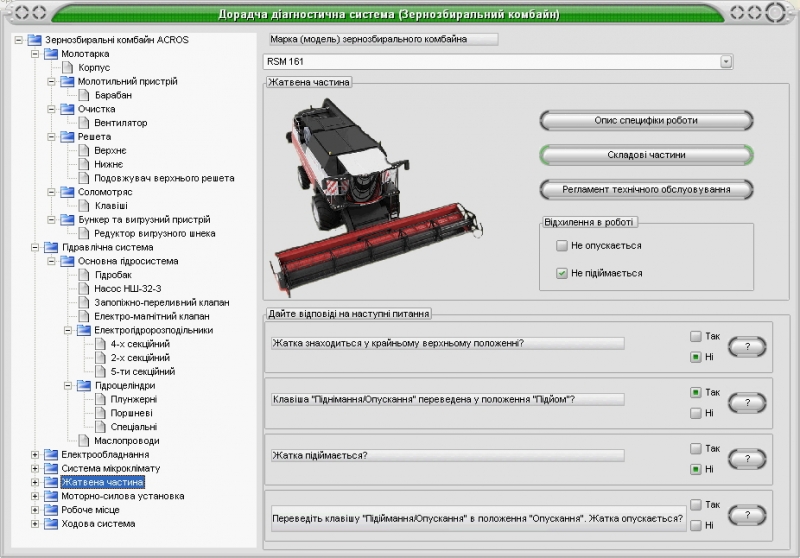Toggle Так for the 'Підйом' key question
This screenshot has height=558, width=800.
coord(695,392)
